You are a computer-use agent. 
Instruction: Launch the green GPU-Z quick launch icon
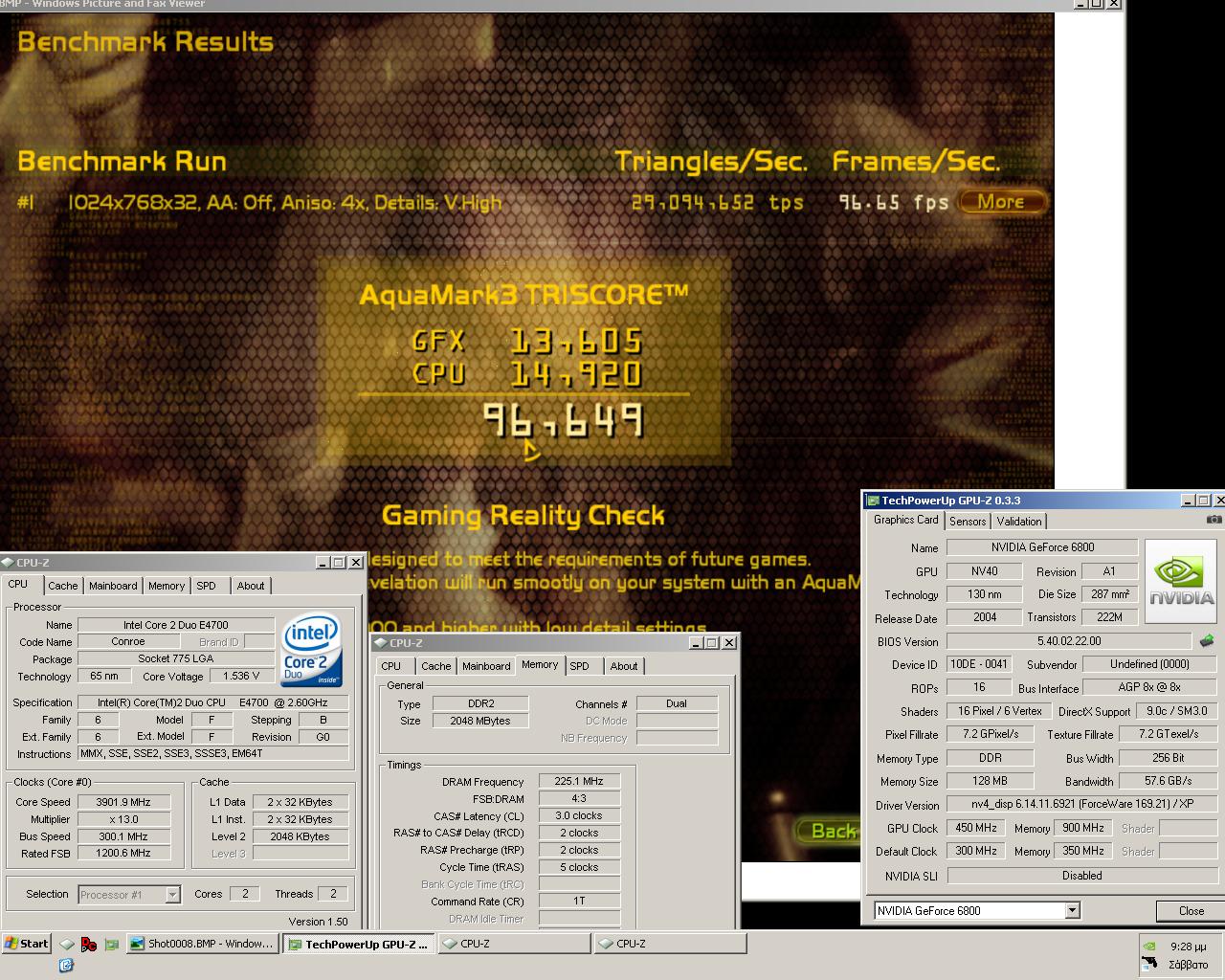click(x=112, y=945)
